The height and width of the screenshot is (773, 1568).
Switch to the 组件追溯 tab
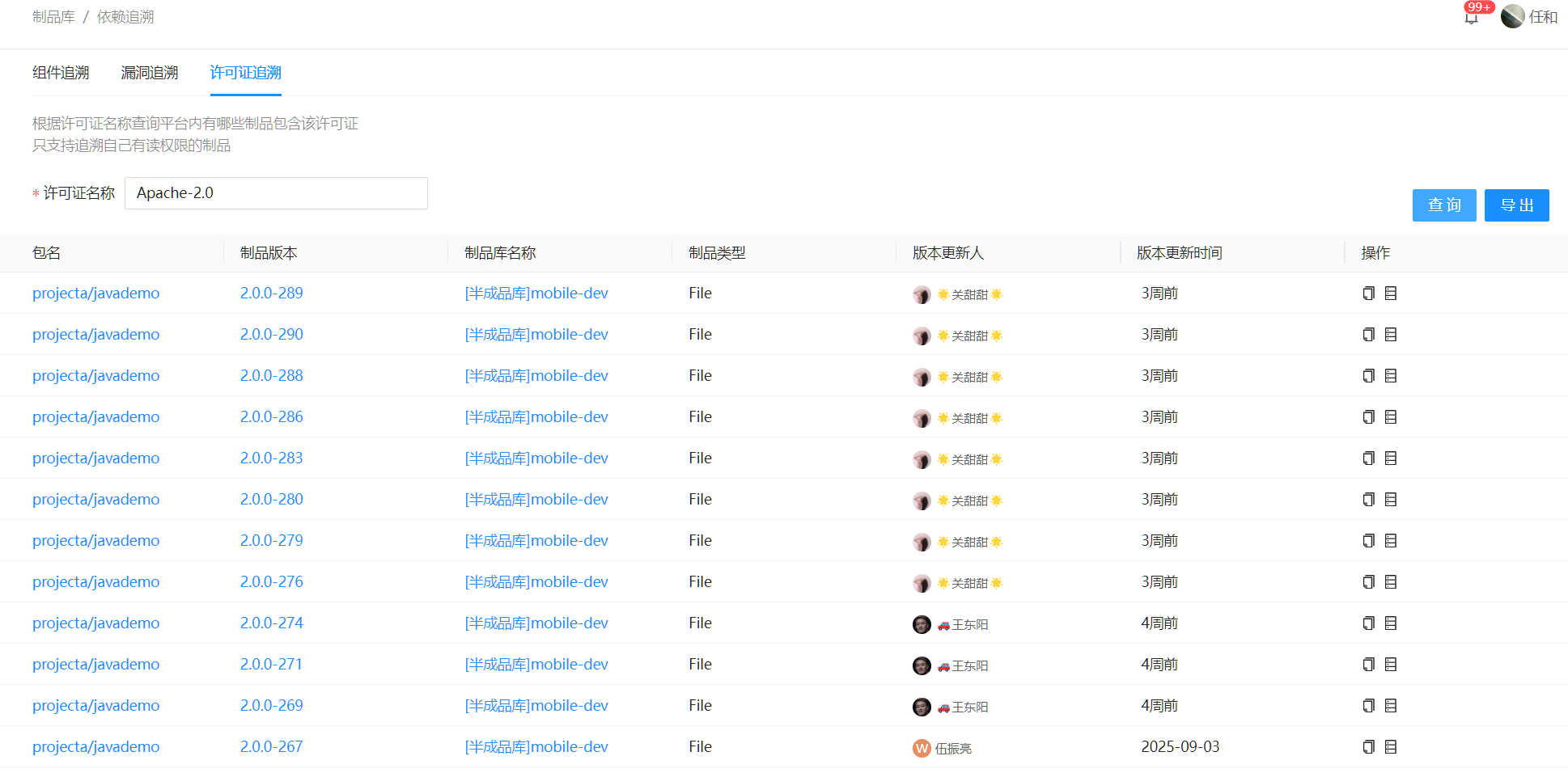(x=61, y=73)
